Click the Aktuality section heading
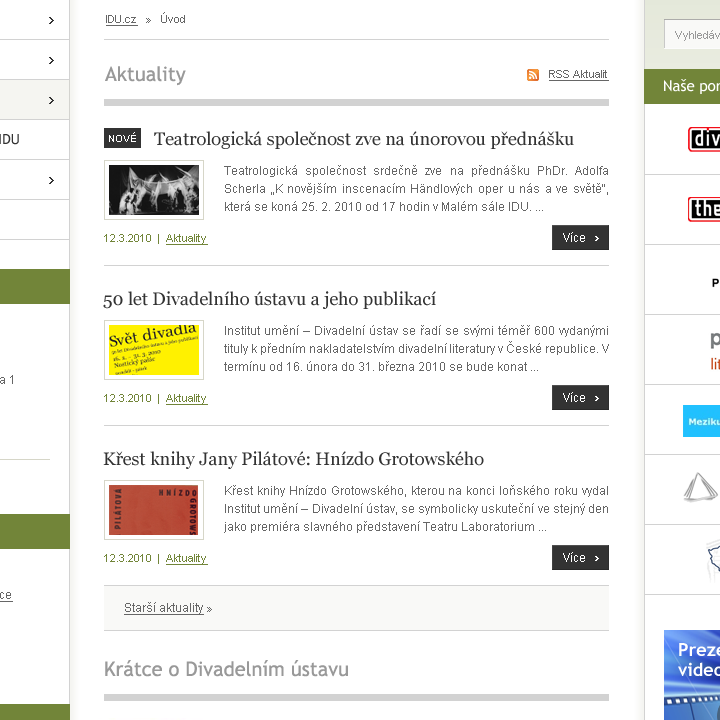This screenshot has width=720, height=720. pos(145,74)
